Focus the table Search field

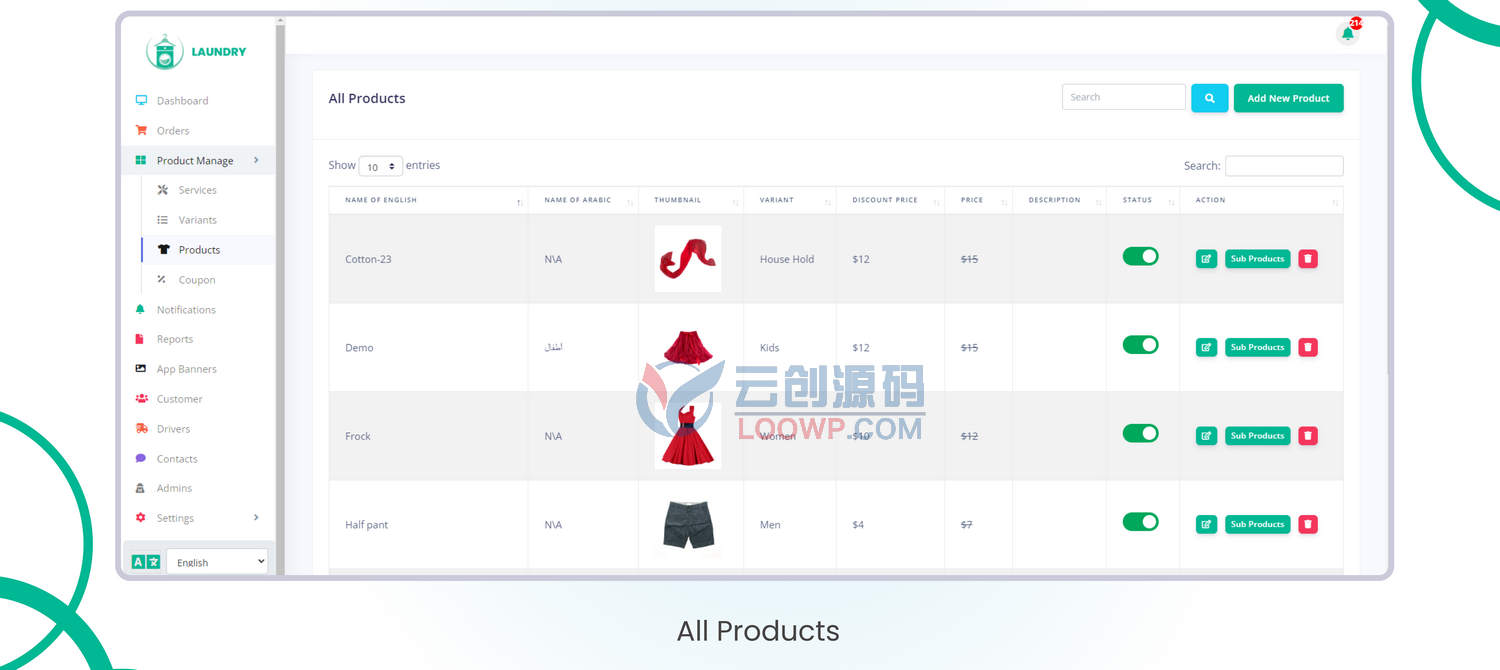pyautogui.click(x=1284, y=166)
